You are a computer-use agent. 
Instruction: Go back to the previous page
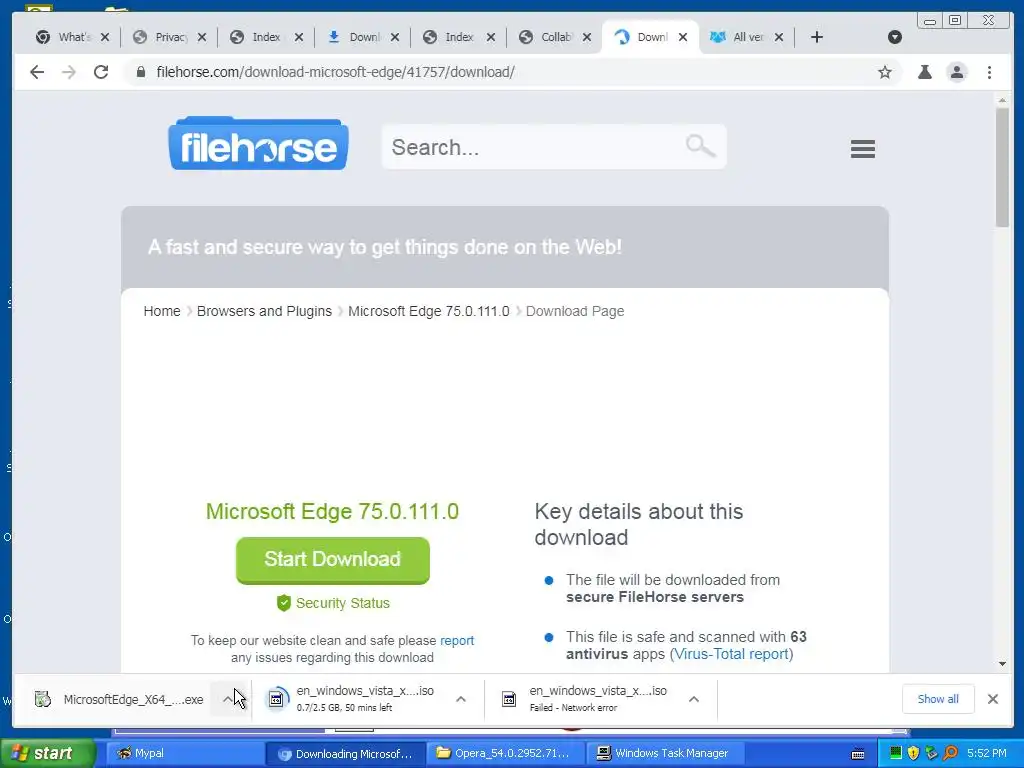click(37, 72)
